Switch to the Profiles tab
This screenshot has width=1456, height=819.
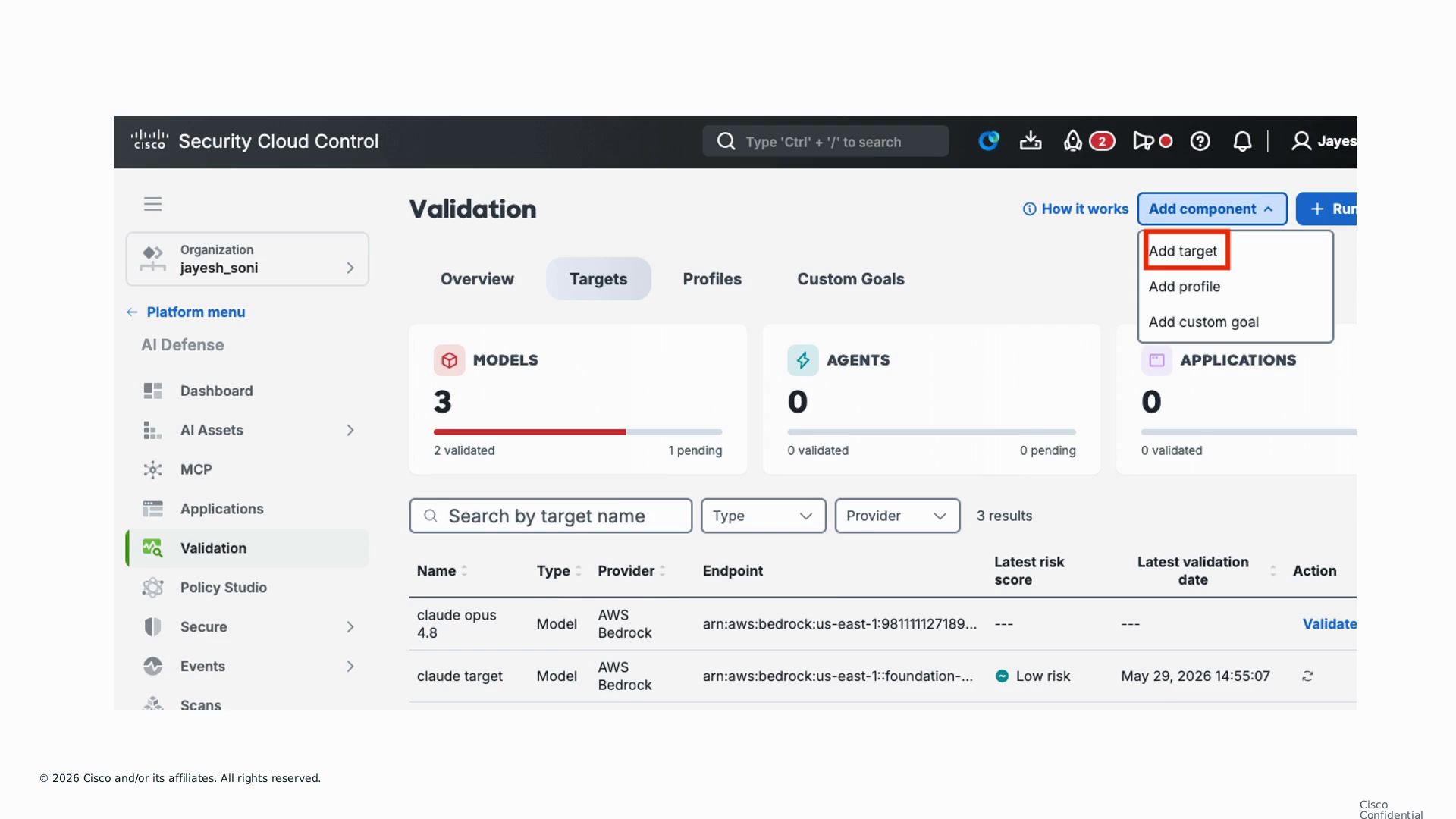[x=712, y=279]
